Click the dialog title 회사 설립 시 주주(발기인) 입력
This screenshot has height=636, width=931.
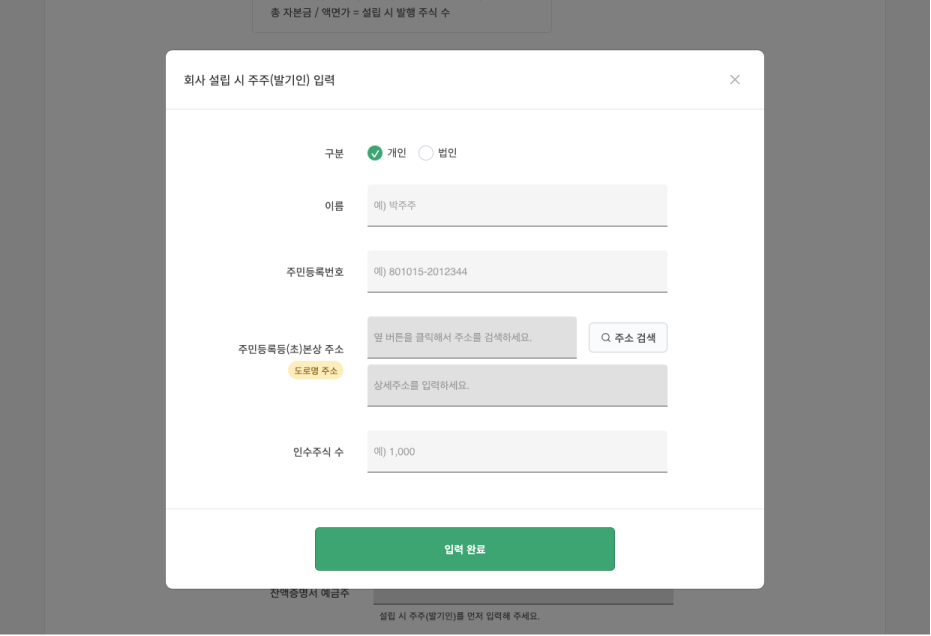click(259, 80)
